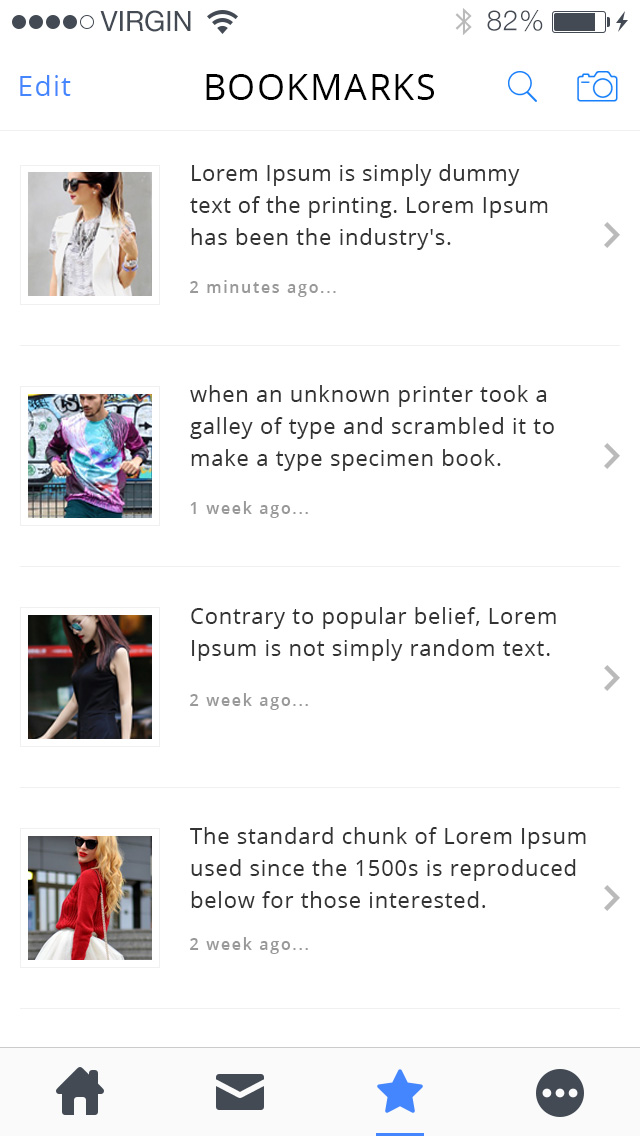Tap the battery indicator icon

581,22
